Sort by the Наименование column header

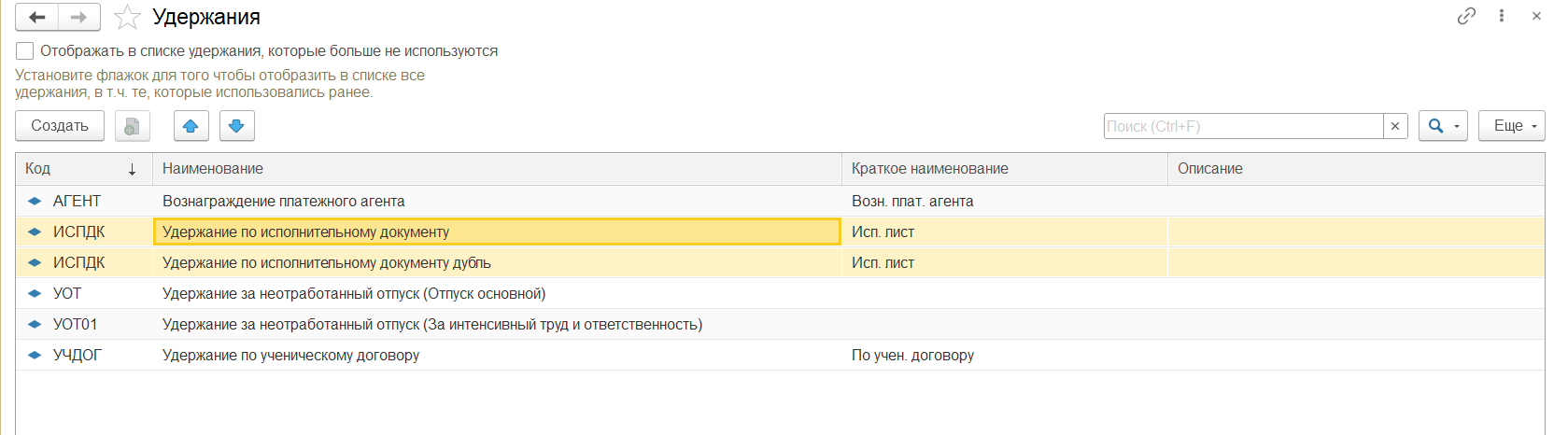click(x=497, y=169)
